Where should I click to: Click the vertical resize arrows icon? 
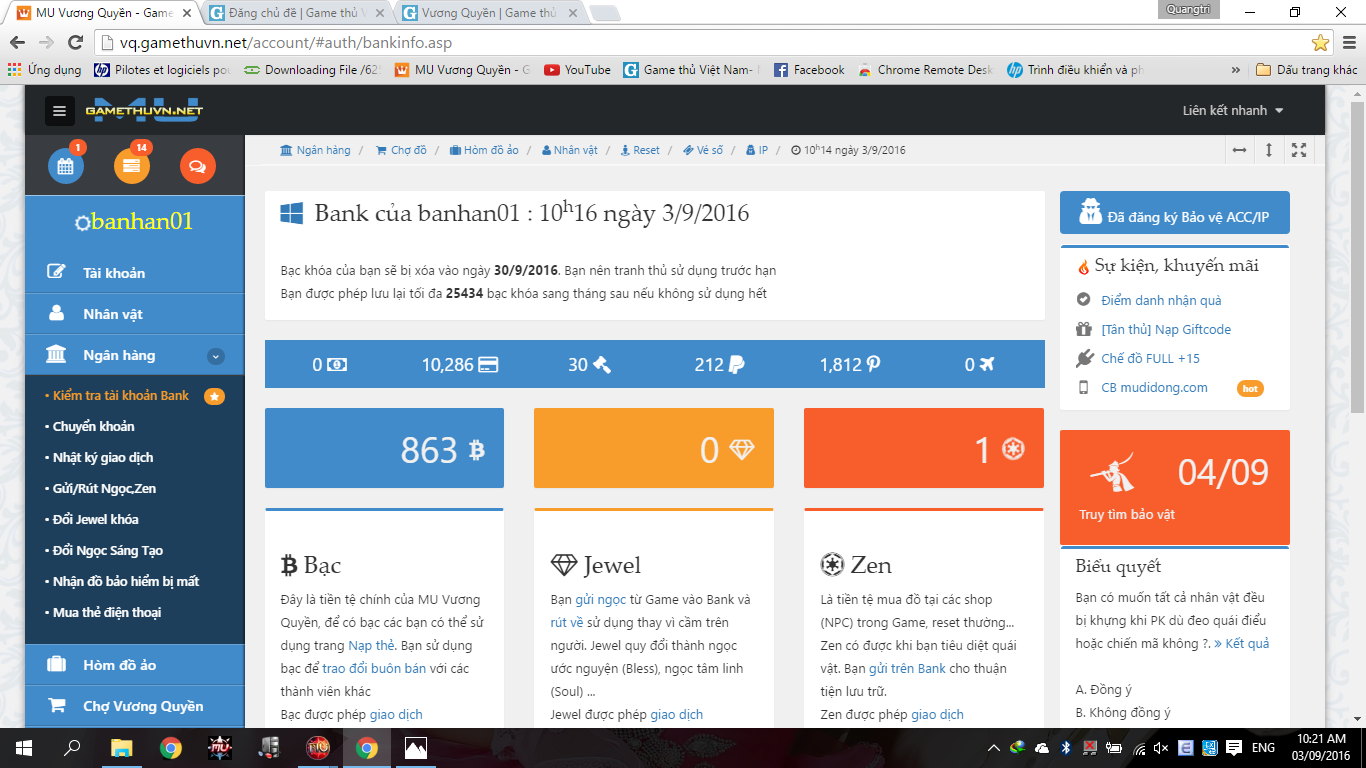pos(1269,150)
